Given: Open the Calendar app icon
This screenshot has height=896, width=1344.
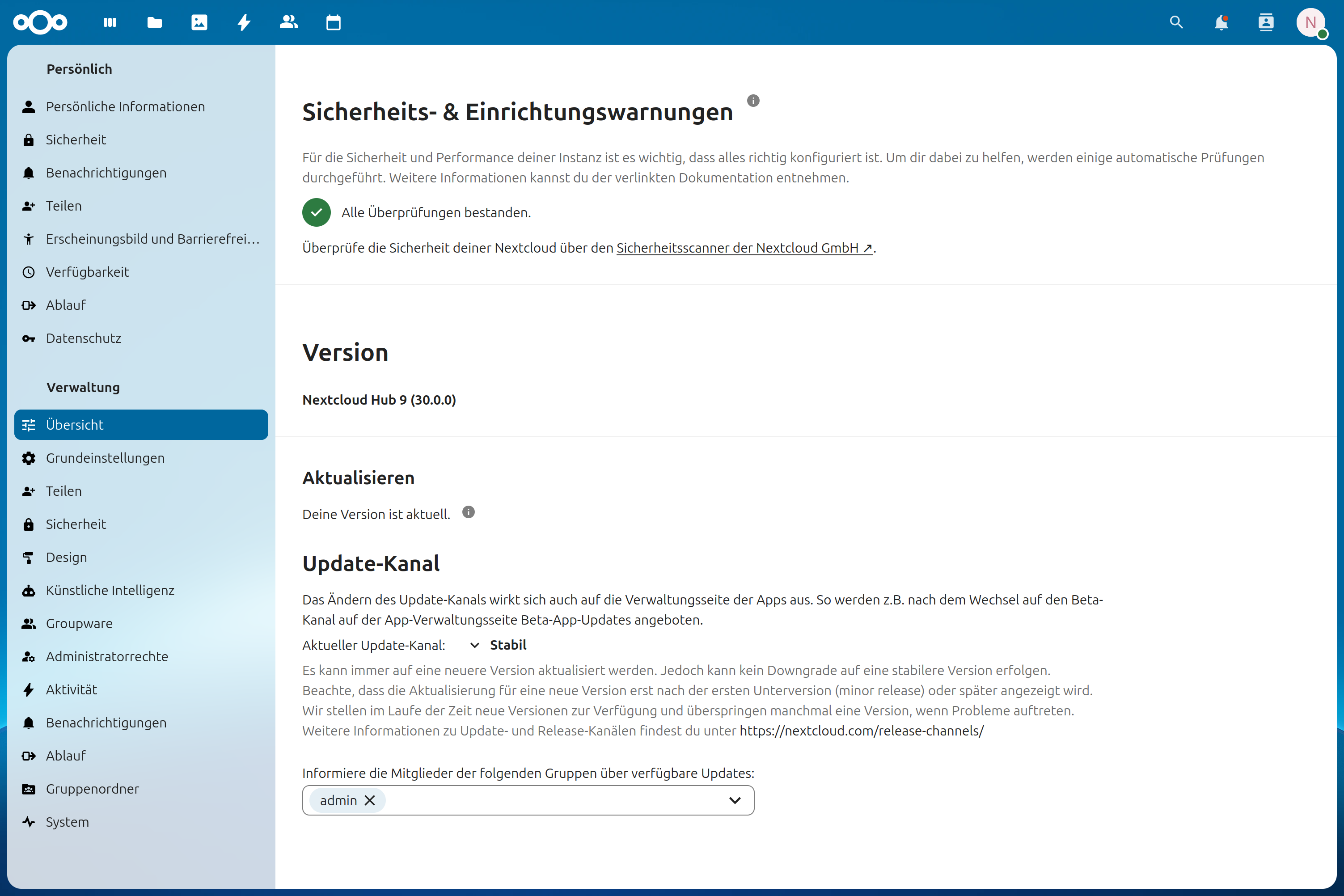Looking at the screenshot, I should coord(333,22).
